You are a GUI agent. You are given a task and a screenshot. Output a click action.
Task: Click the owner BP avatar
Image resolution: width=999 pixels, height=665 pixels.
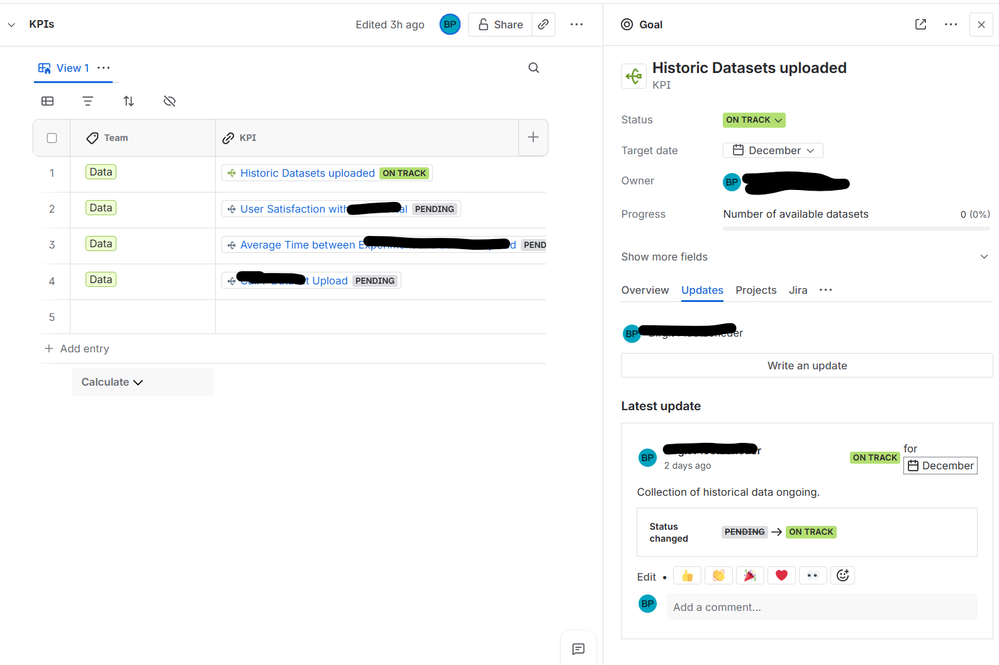732,182
